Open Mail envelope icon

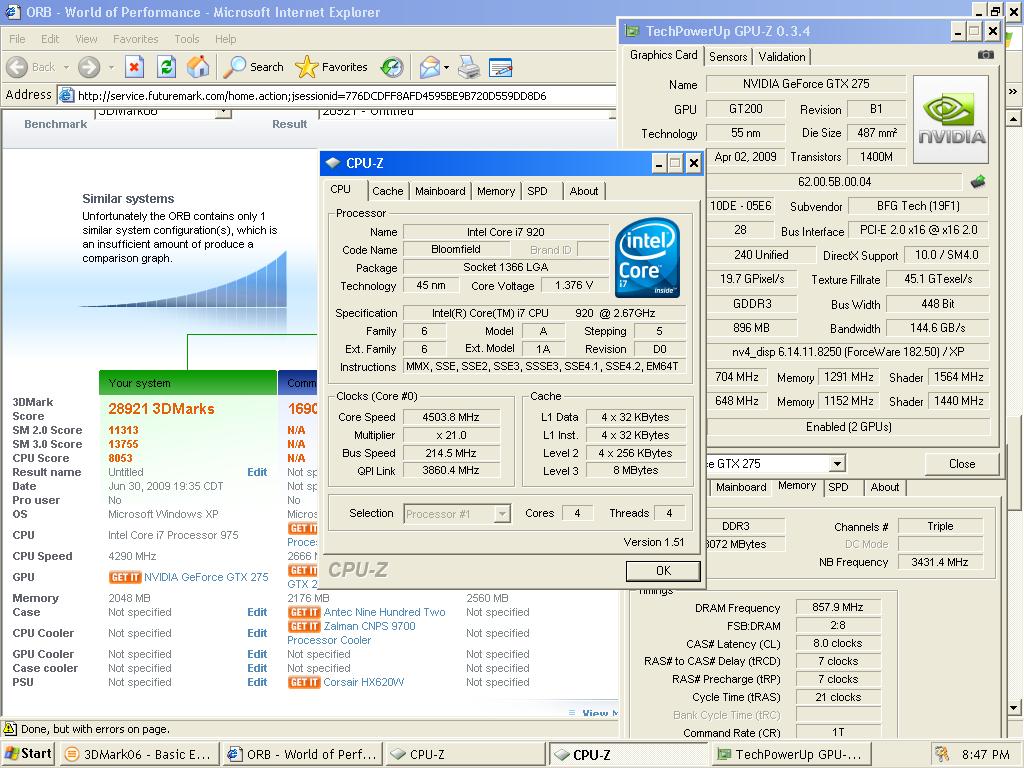point(429,67)
